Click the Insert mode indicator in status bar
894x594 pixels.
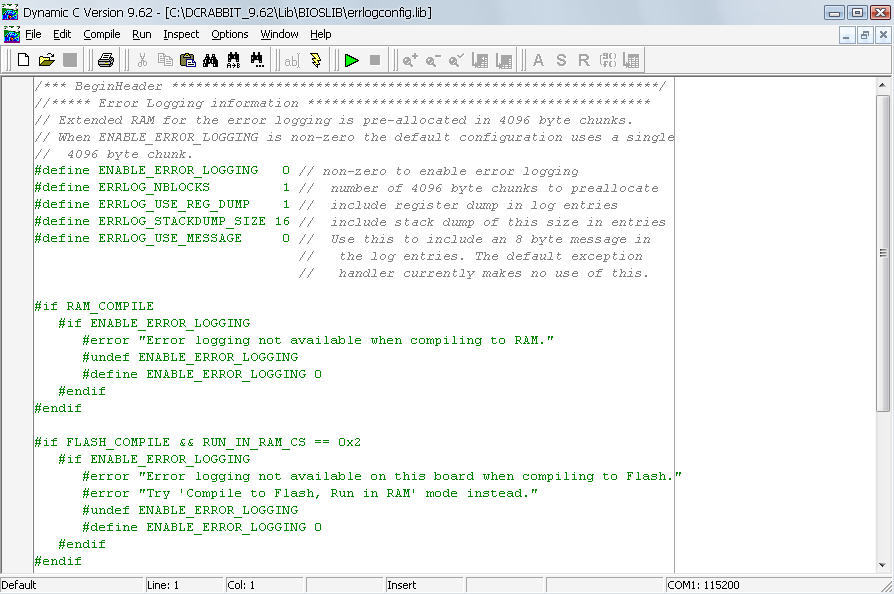coord(402,585)
